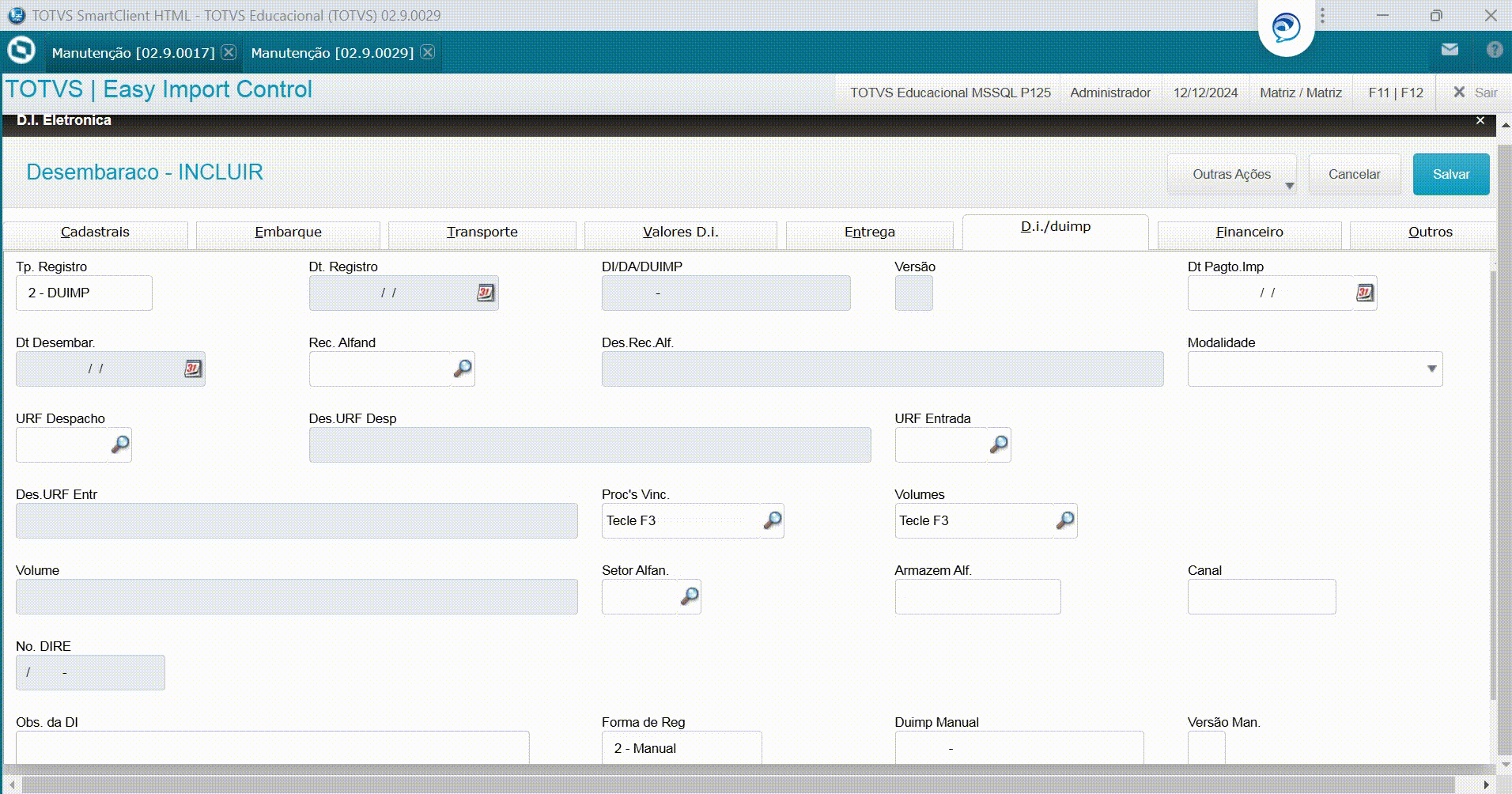
Task: Activate the Manutenção [02.9.0029] tab
Action: point(332,53)
